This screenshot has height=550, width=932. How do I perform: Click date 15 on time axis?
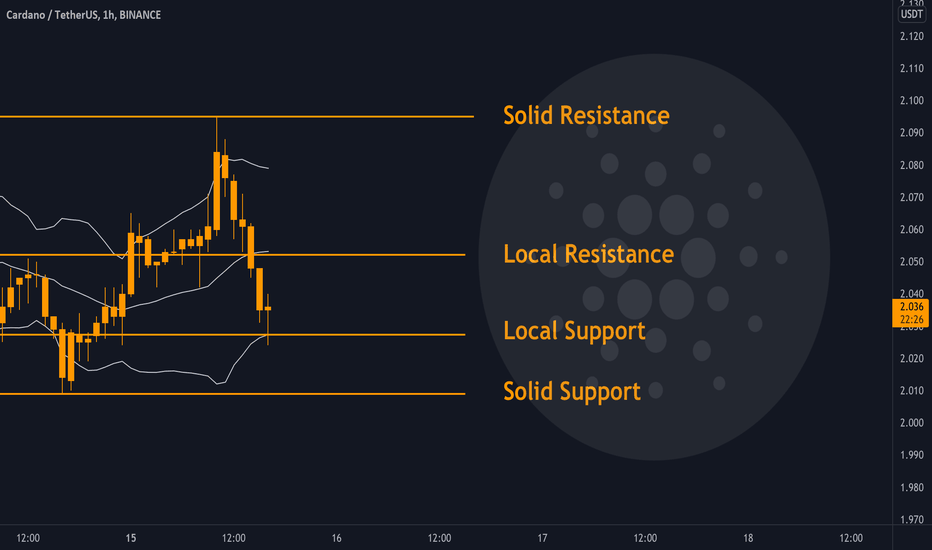tap(131, 538)
